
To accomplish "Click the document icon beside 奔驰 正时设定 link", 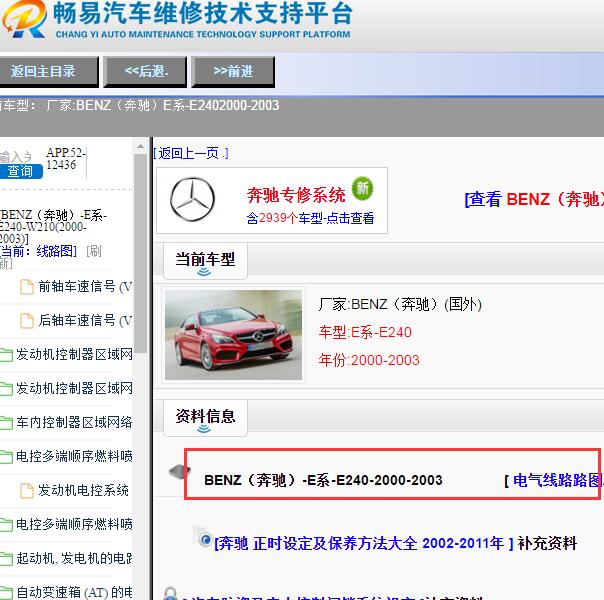I will click(203, 537).
